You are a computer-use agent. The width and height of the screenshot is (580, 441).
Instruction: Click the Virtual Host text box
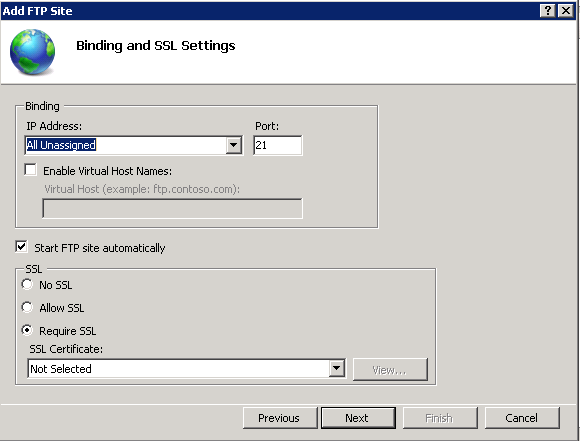[172, 208]
